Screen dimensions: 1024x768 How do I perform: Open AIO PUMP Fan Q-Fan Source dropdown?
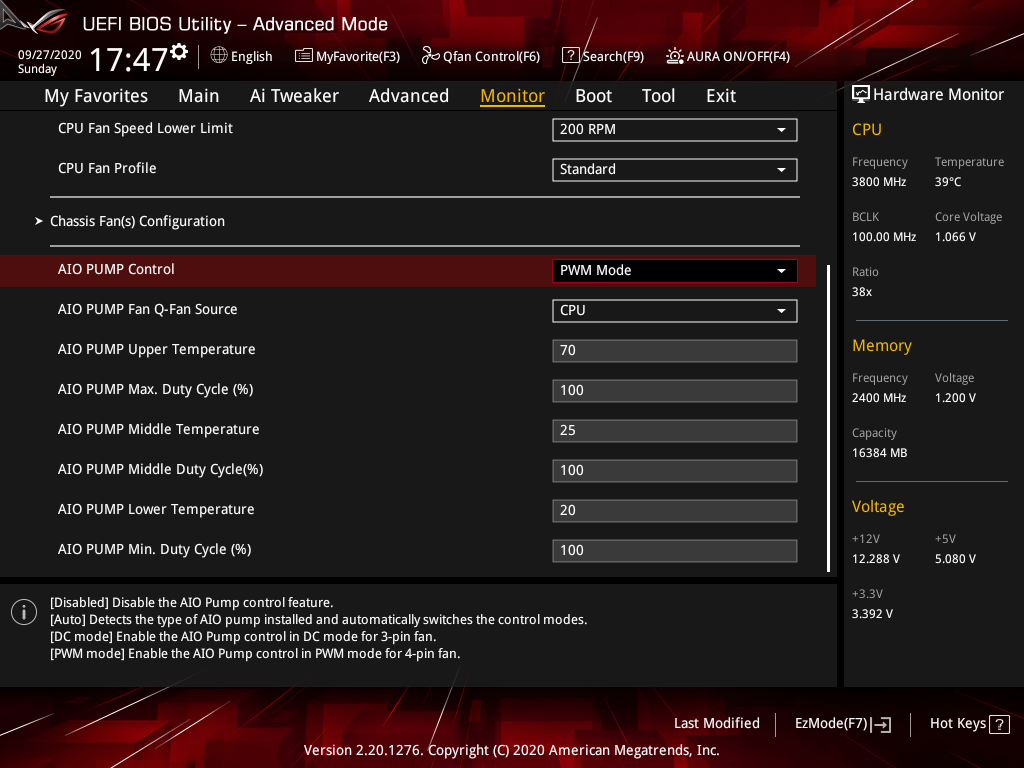pos(675,310)
